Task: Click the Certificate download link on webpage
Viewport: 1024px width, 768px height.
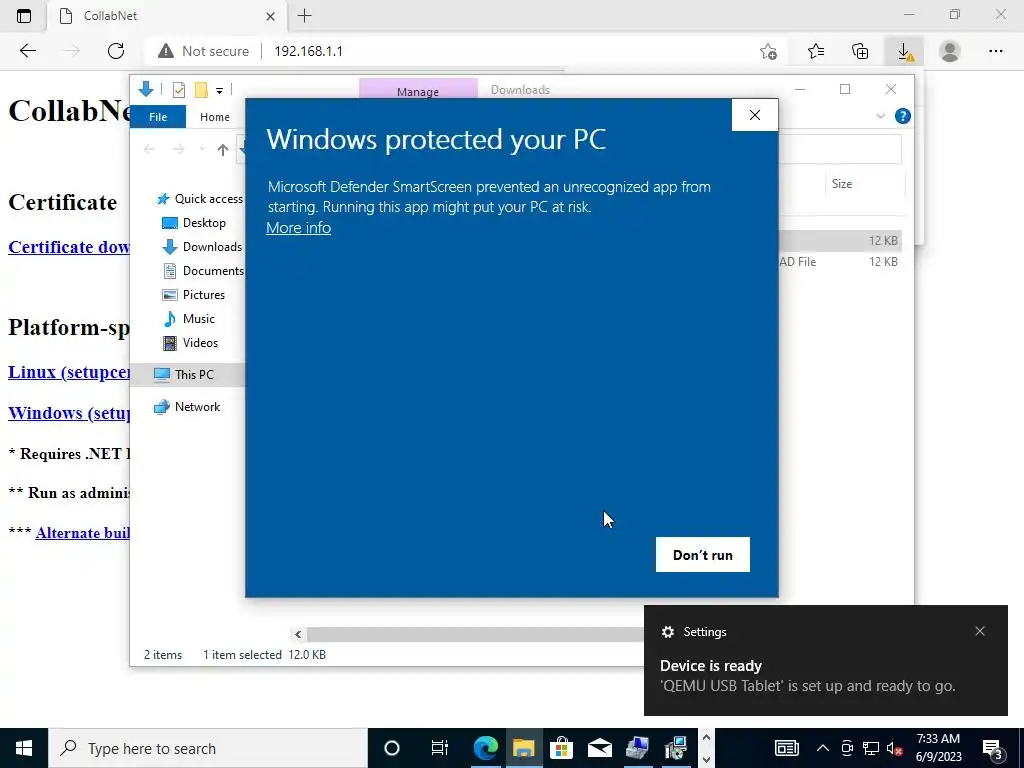Action: pos(69,247)
